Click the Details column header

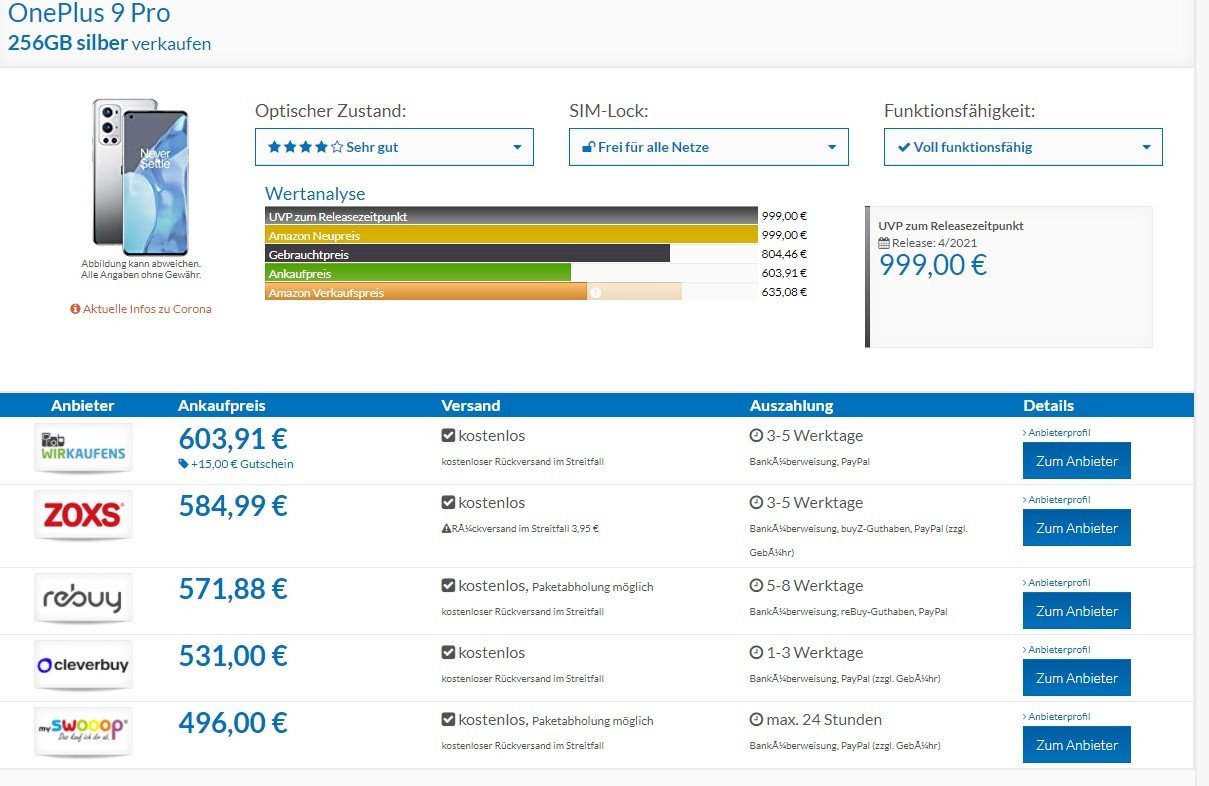[1049, 405]
